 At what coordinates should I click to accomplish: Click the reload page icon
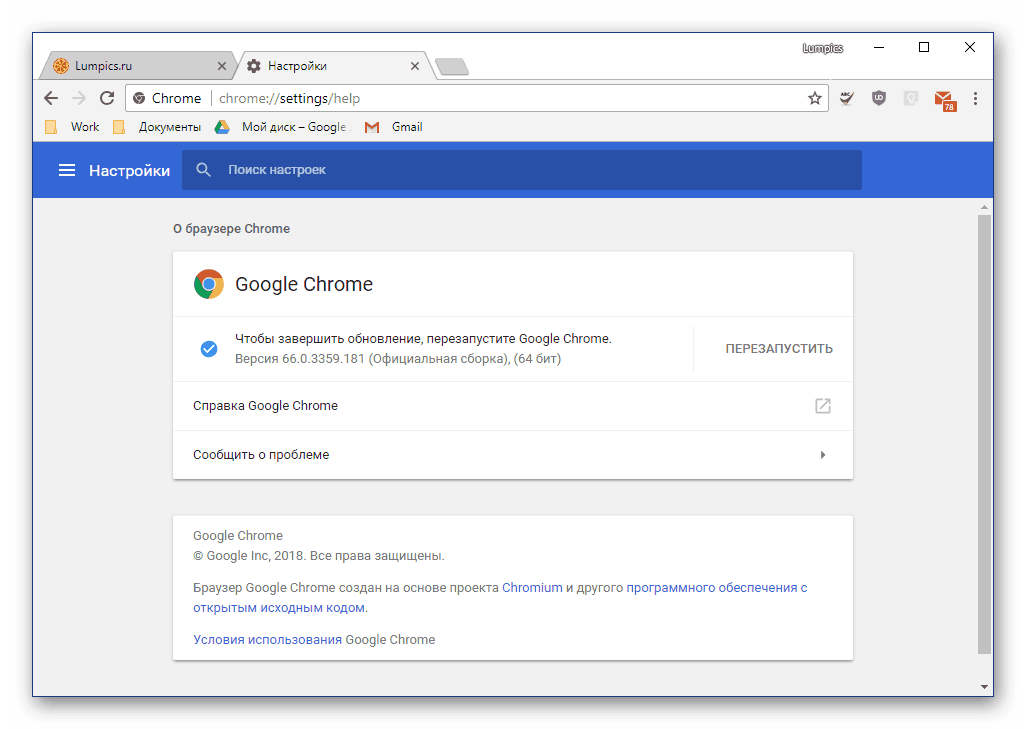107,98
